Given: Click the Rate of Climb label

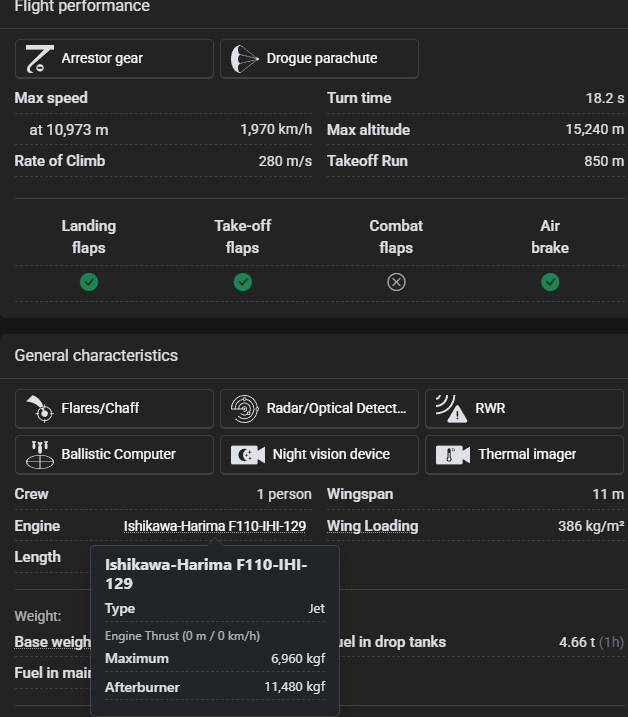Looking at the screenshot, I should [59, 161].
